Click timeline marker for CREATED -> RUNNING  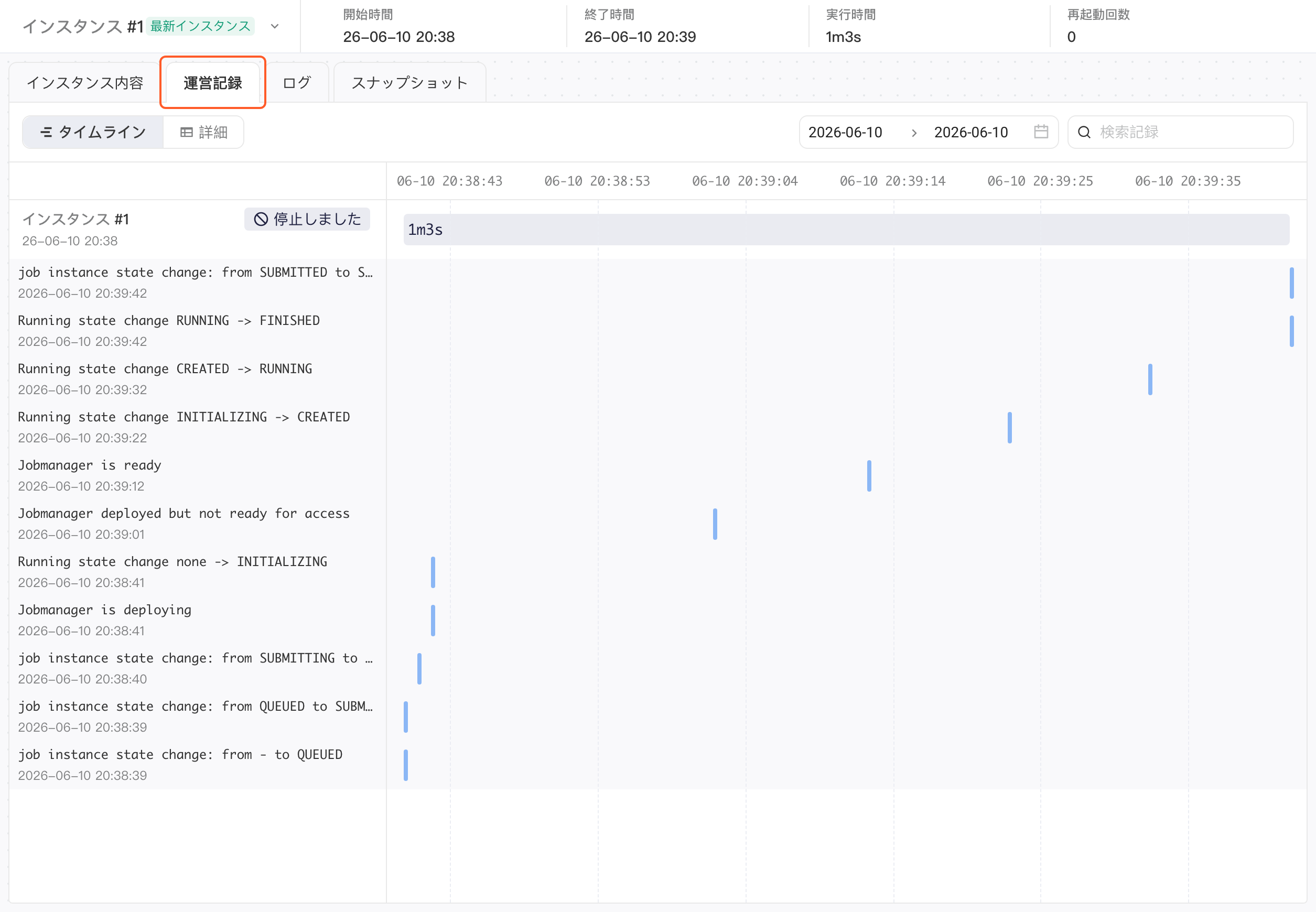click(1150, 379)
